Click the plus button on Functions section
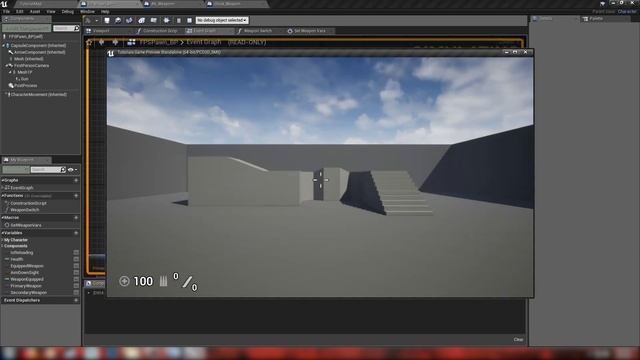 [76, 196]
